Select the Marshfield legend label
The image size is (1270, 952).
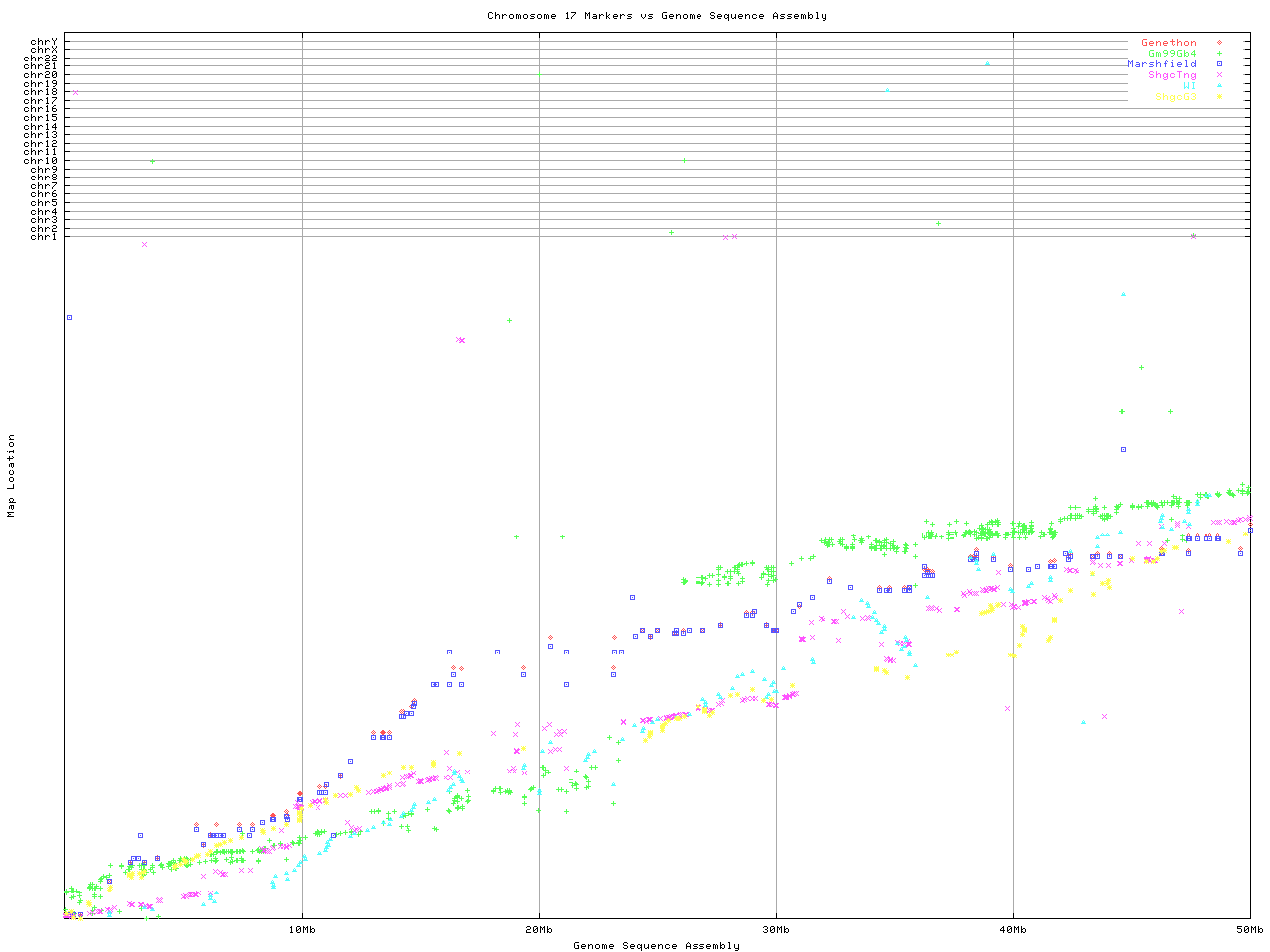(x=1161, y=64)
